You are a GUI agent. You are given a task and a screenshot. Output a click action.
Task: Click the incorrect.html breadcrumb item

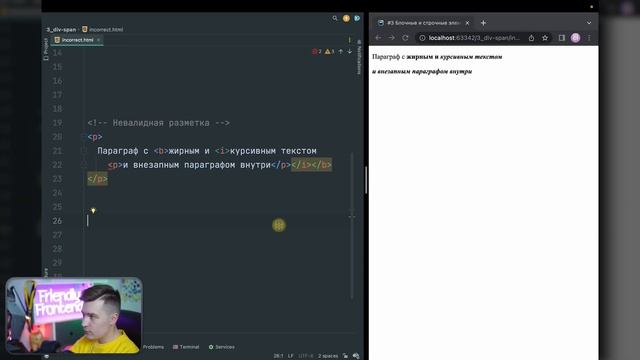103,30
